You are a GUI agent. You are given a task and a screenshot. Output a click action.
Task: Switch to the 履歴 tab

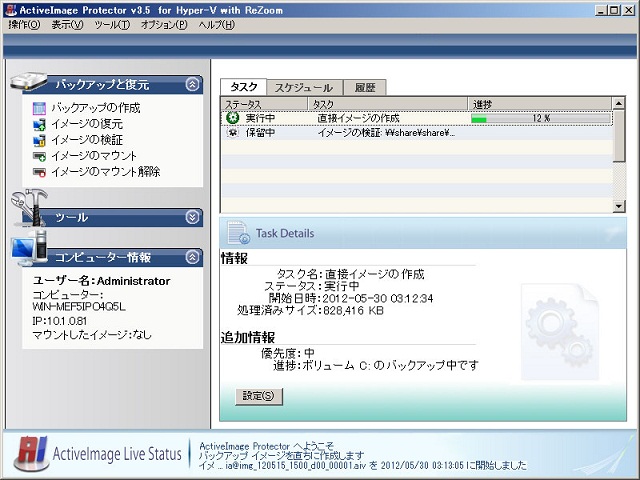pyautogui.click(x=364, y=87)
